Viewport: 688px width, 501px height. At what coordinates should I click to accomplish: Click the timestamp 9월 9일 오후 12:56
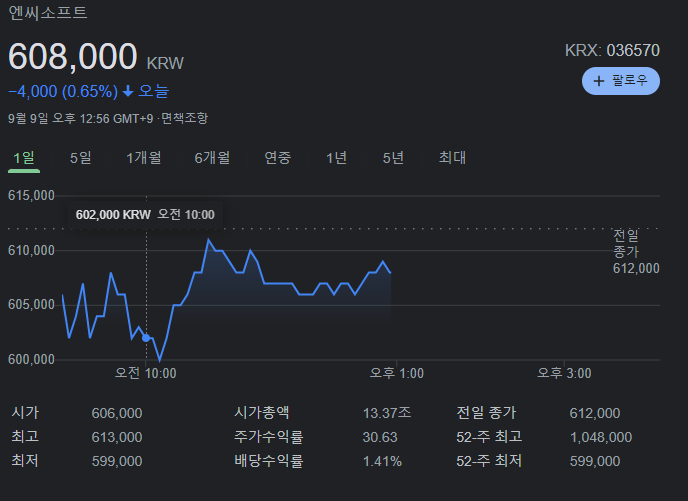click(x=59, y=118)
